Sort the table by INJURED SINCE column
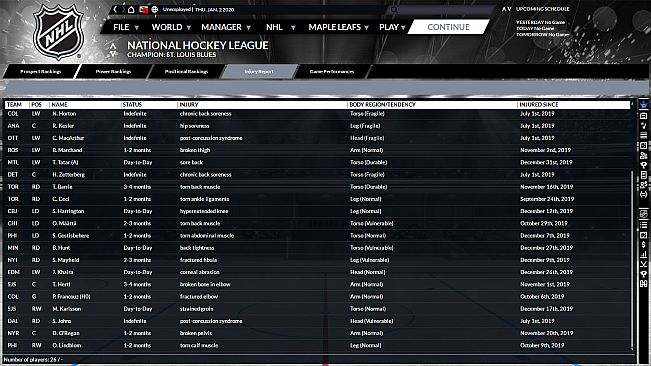Image resolution: width=651 pixels, height=366 pixels. (x=539, y=105)
